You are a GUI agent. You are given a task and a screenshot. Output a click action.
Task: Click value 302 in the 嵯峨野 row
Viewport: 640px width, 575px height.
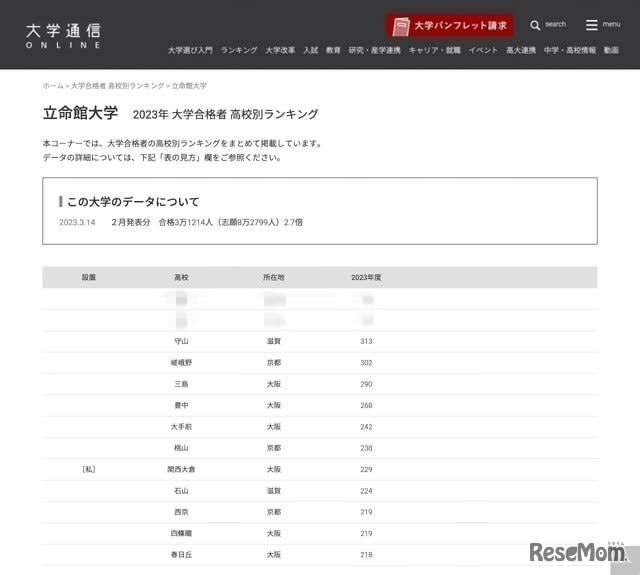[x=366, y=363]
